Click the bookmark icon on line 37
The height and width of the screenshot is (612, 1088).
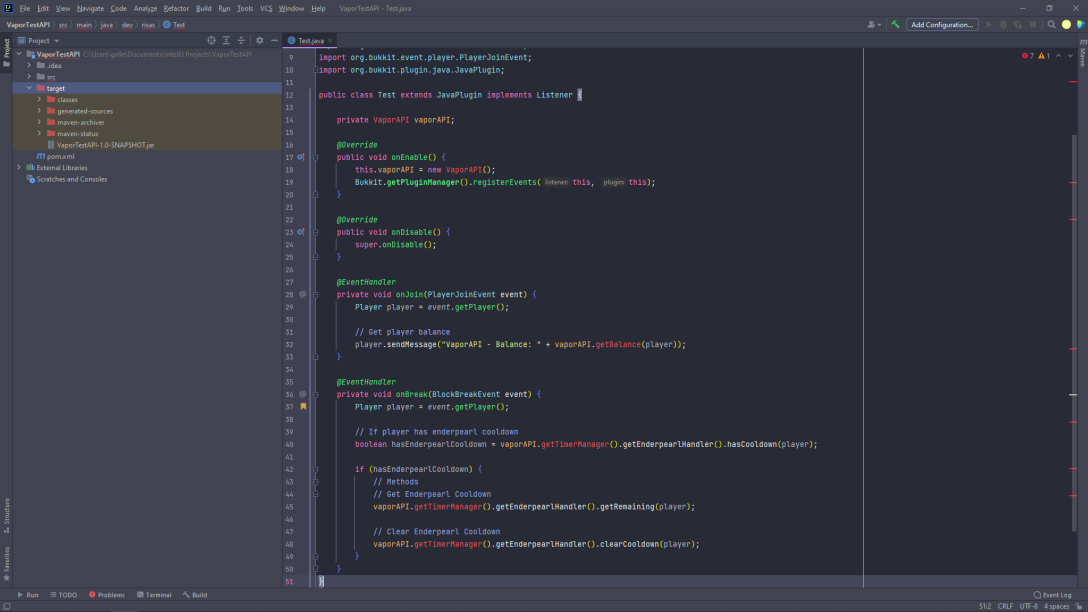[303, 407]
